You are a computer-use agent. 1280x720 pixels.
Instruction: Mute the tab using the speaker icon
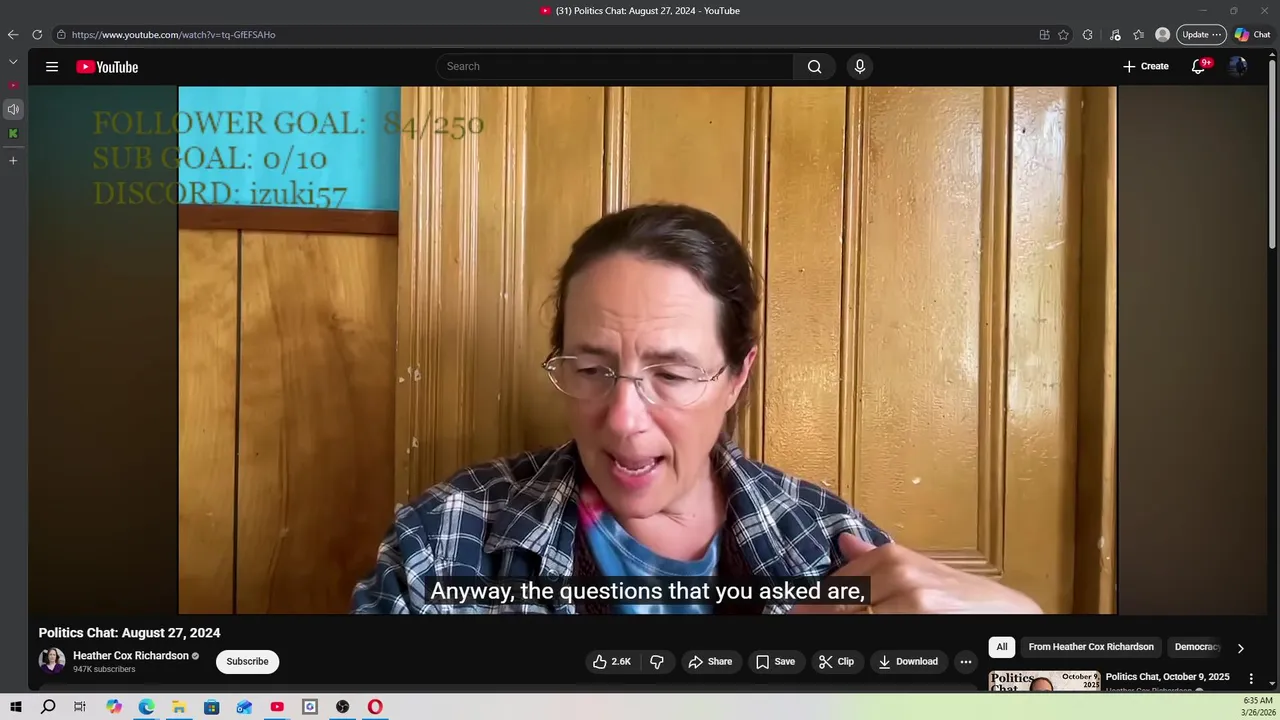click(x=13, y=109)
